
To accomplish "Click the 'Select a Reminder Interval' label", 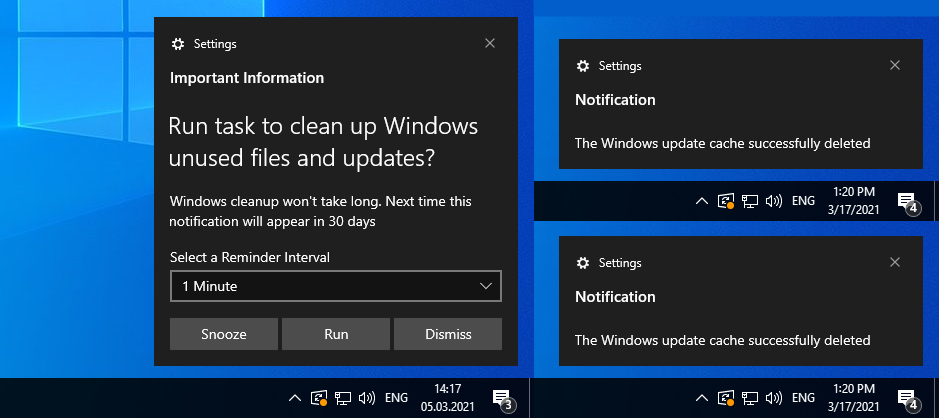I will tap(250, 258).
